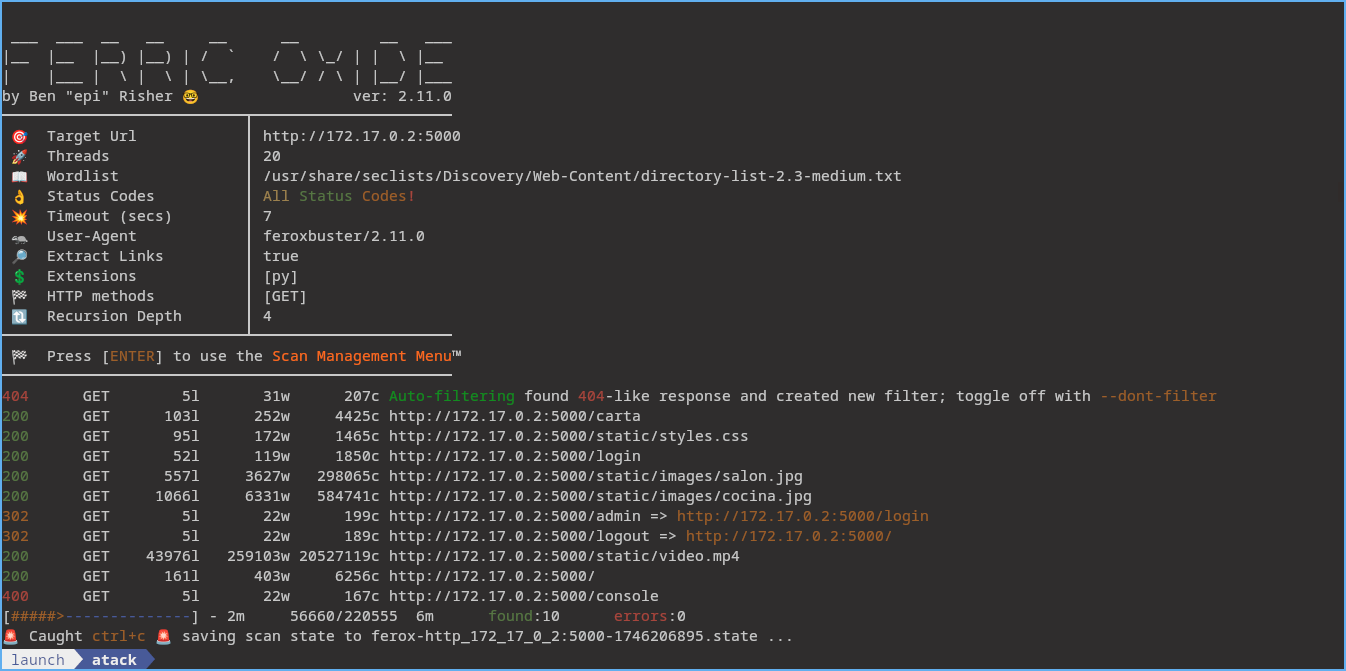Viewport: 1346px width, 671px height.
Task: Follow the 200 GET /login result URL
Action: pos(515,456)
